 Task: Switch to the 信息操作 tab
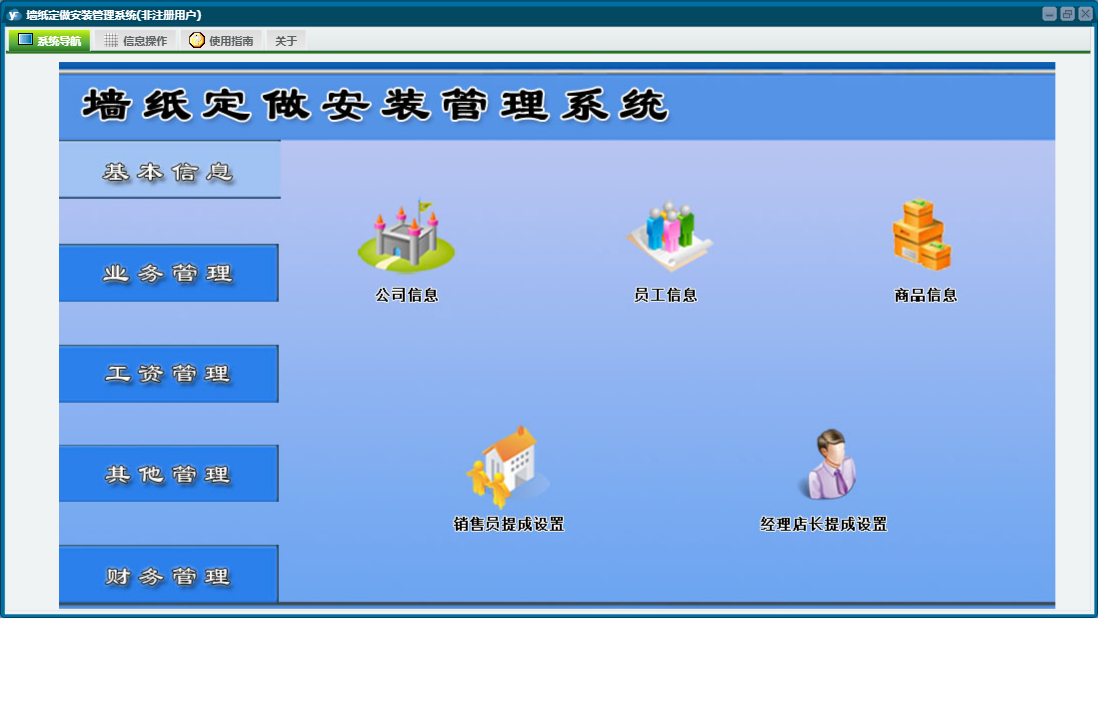pos(135,41)
